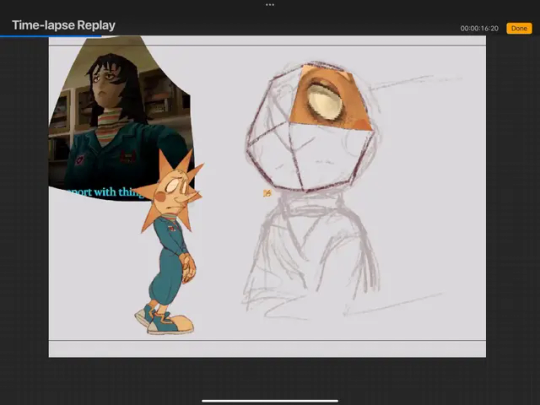This screenshot has width=540, height=405.
Task: Click the small orange marker on canvas
Action: pos(267,193)
